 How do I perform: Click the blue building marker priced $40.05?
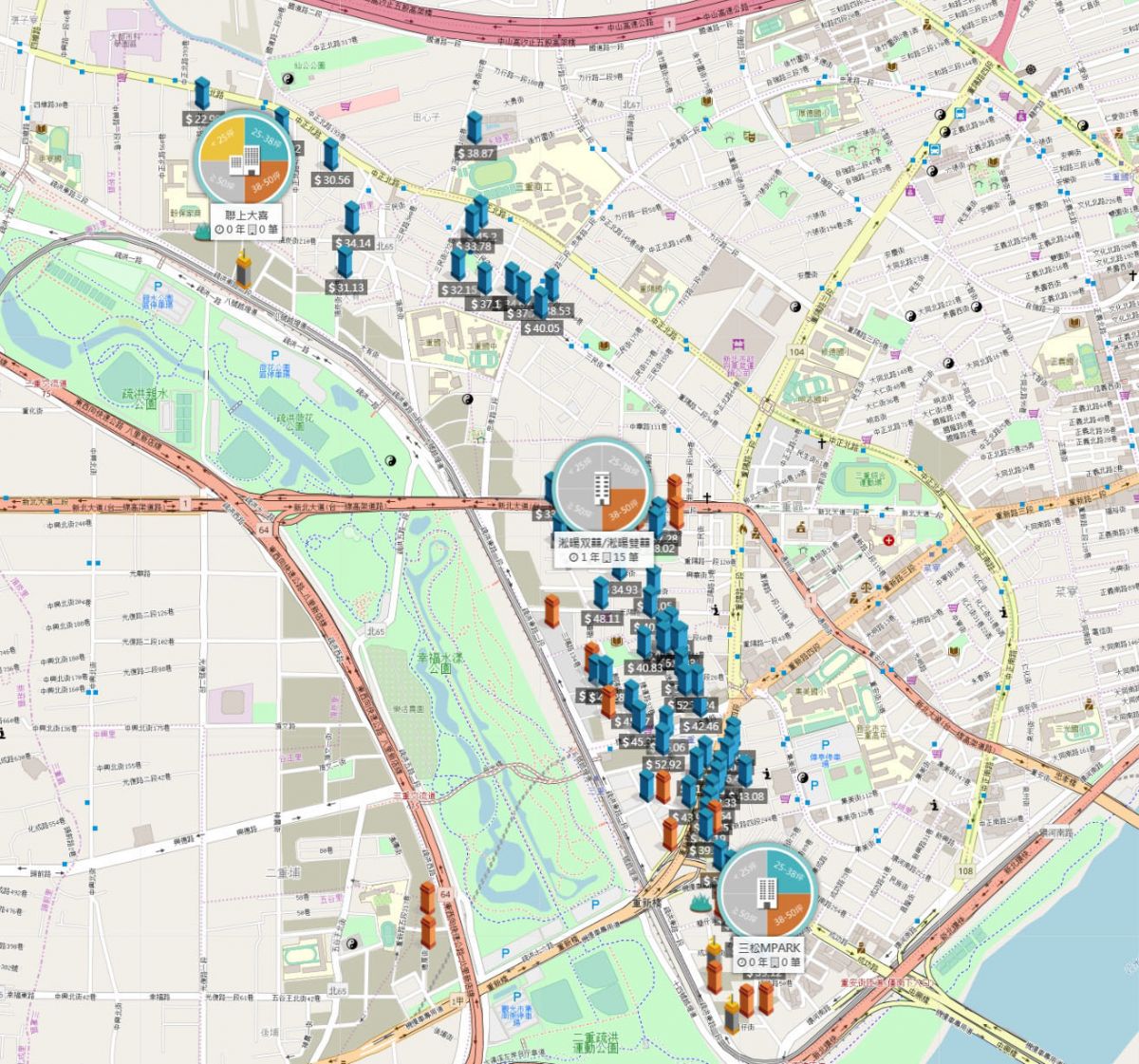(x=541, y=304)
